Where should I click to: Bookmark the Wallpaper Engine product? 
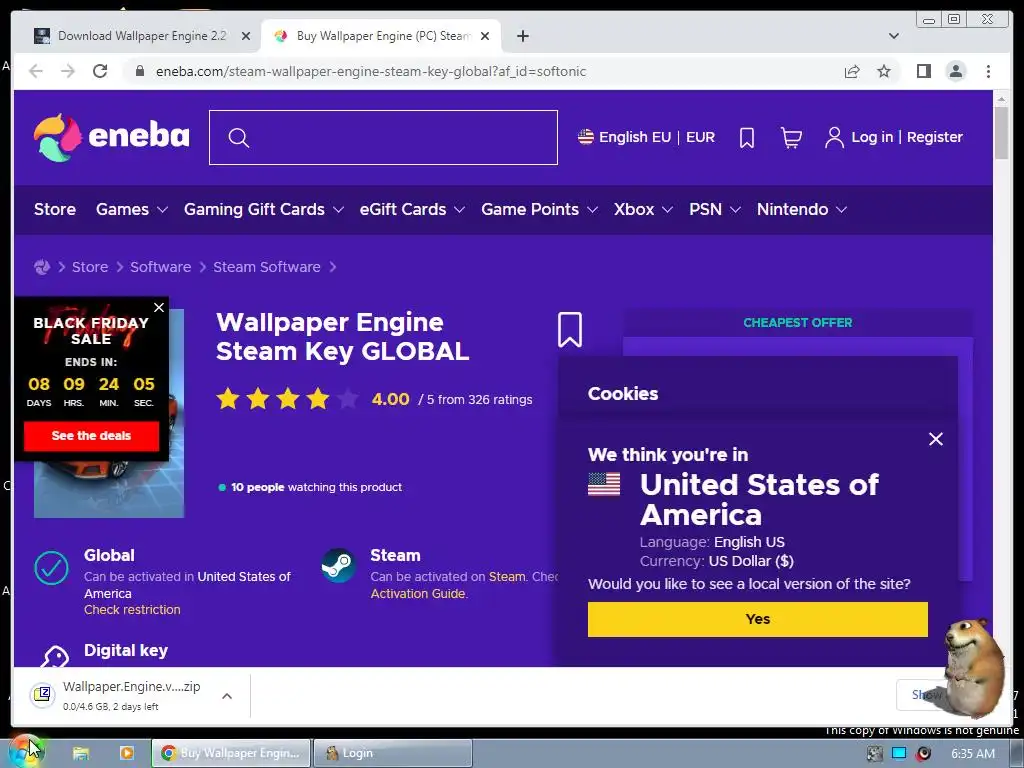569,329
